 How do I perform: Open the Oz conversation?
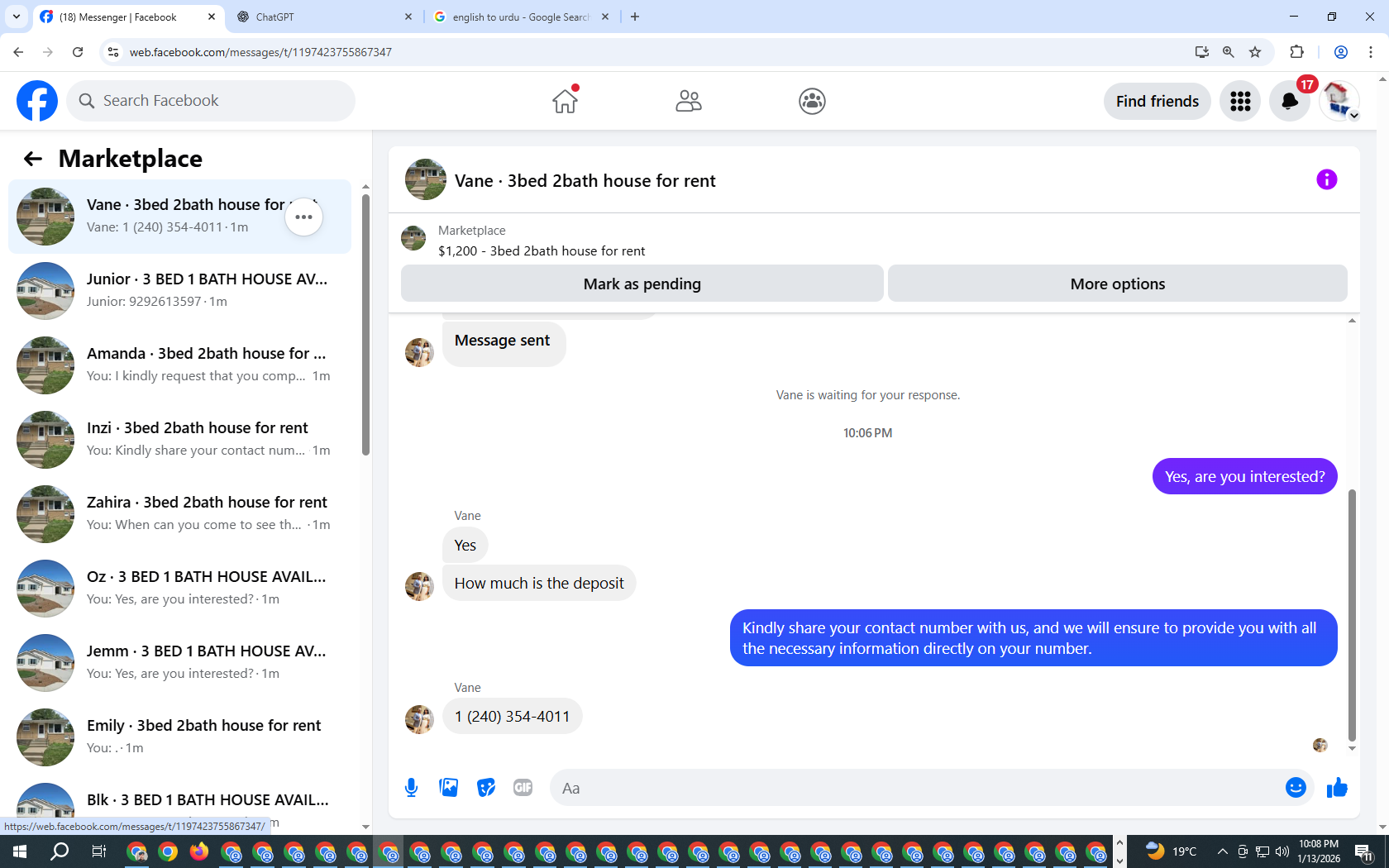[179, 589]
